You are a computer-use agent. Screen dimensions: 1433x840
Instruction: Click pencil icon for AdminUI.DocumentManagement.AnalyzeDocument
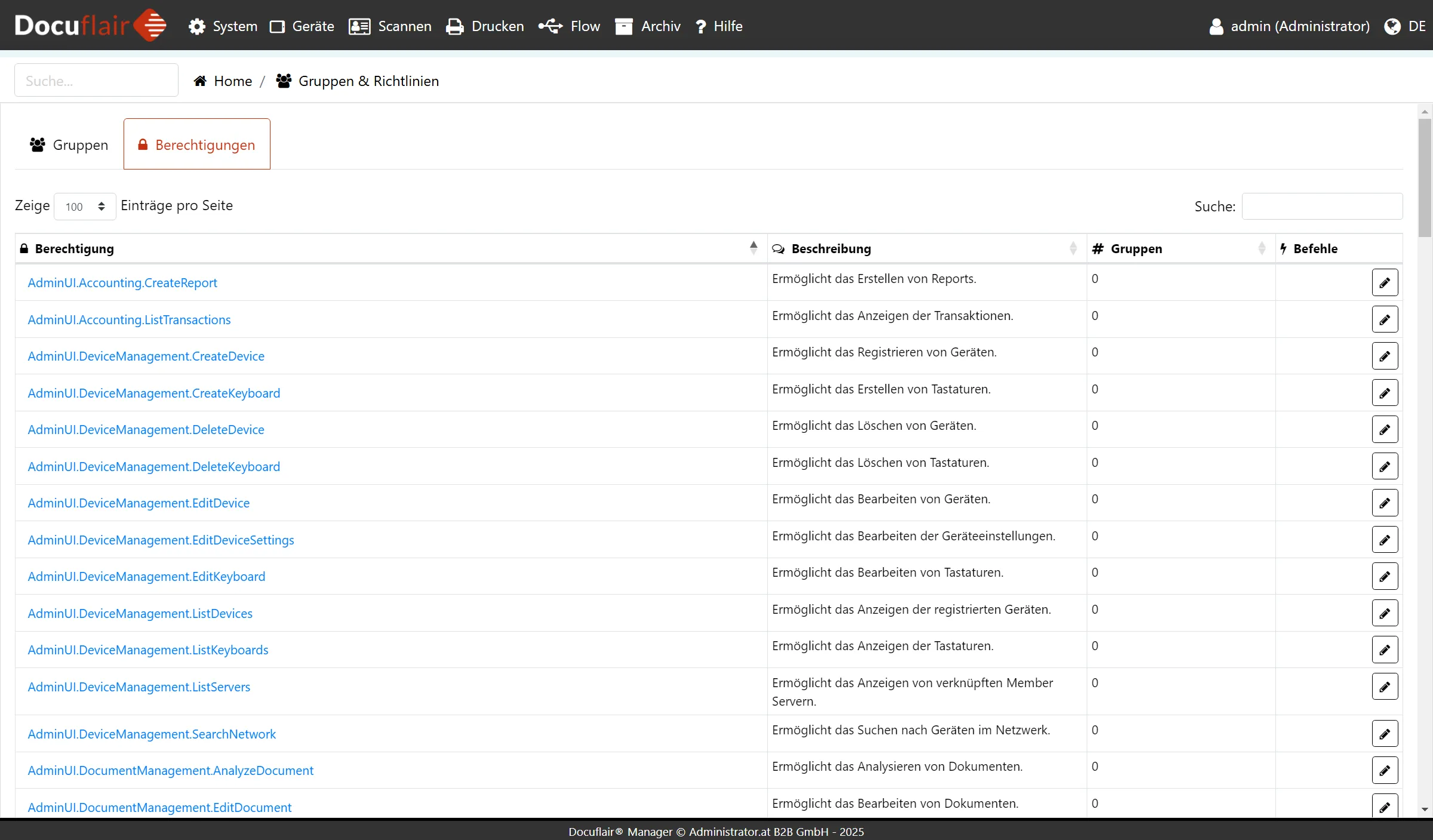1385,770
